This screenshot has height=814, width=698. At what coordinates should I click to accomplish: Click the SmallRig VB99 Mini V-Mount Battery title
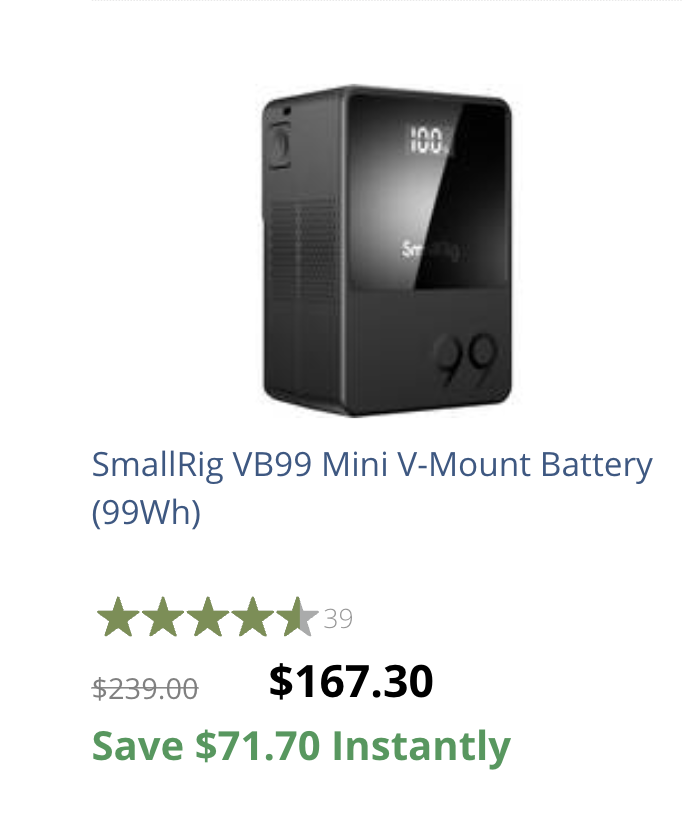coord(371,465)
